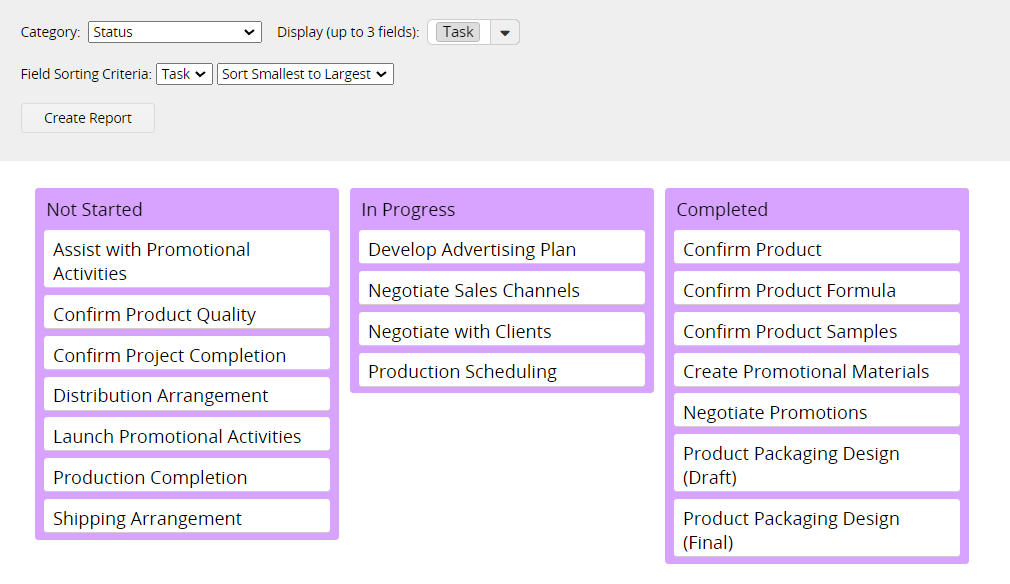1010x584 pixels.
Task: Open the Category dropdown showing Status
Action: 175,32
